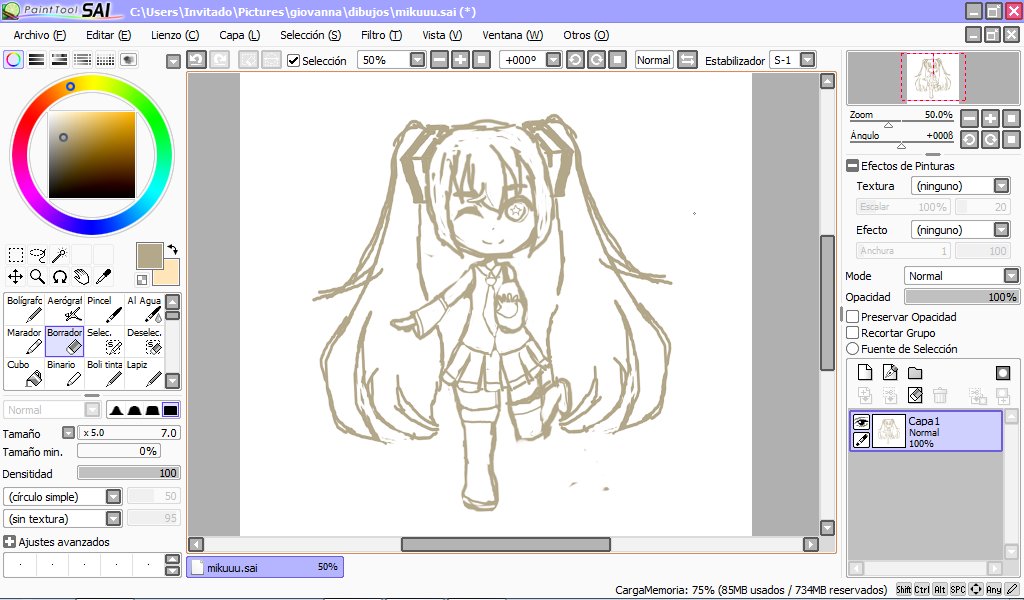Screen dimensions: 1024x600
Task: Open brush texture sin textura dropdown
Action: (x=114, y=519)
